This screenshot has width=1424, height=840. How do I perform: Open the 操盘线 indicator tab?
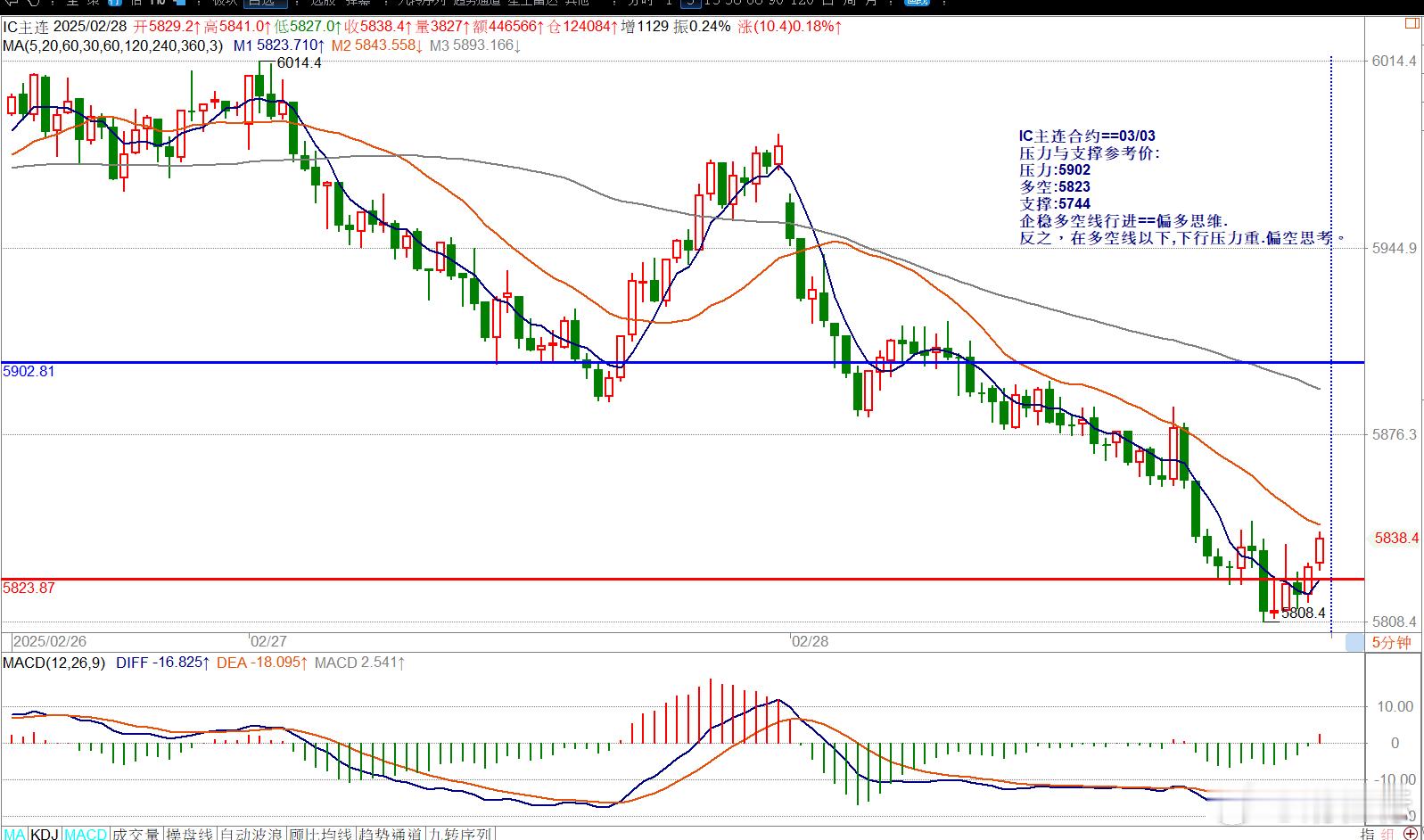tap(190, 834)
